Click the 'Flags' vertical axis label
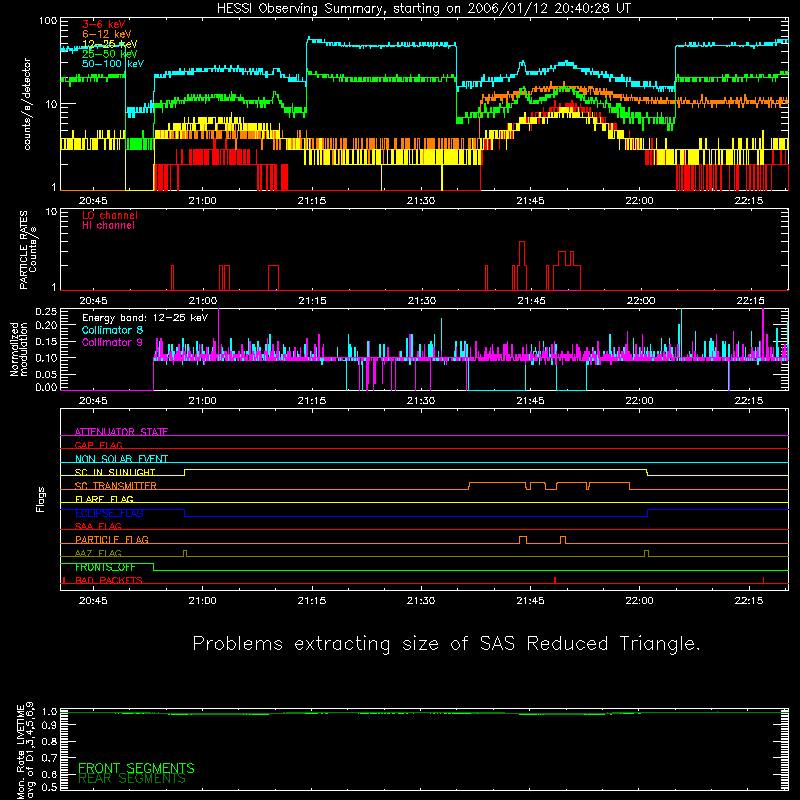800x800 pixels. pyautogui.click(x=40, y=499)
